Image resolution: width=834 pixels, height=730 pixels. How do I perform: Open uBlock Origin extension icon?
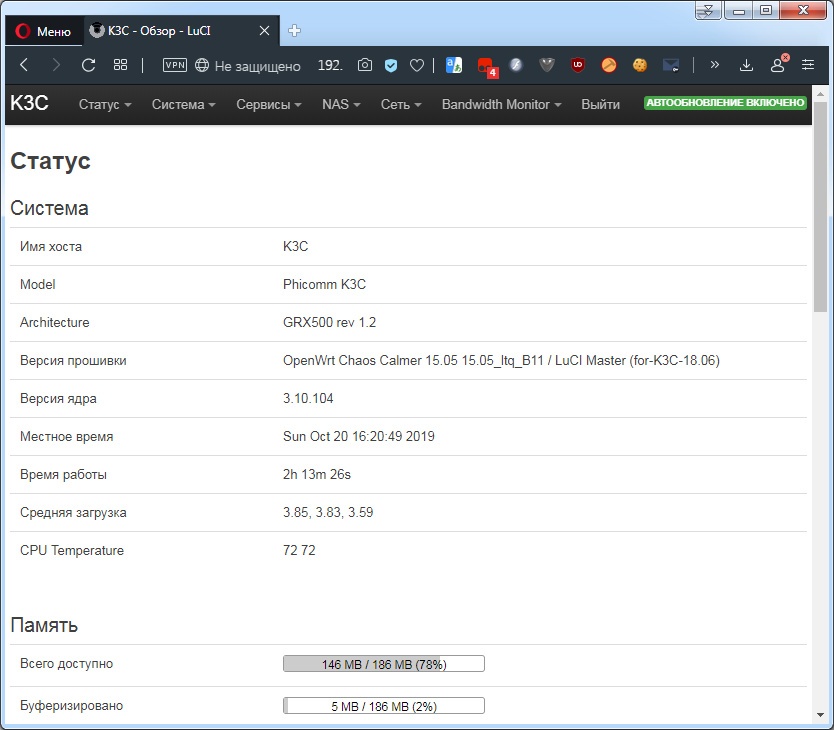click(x=577, y=65)
